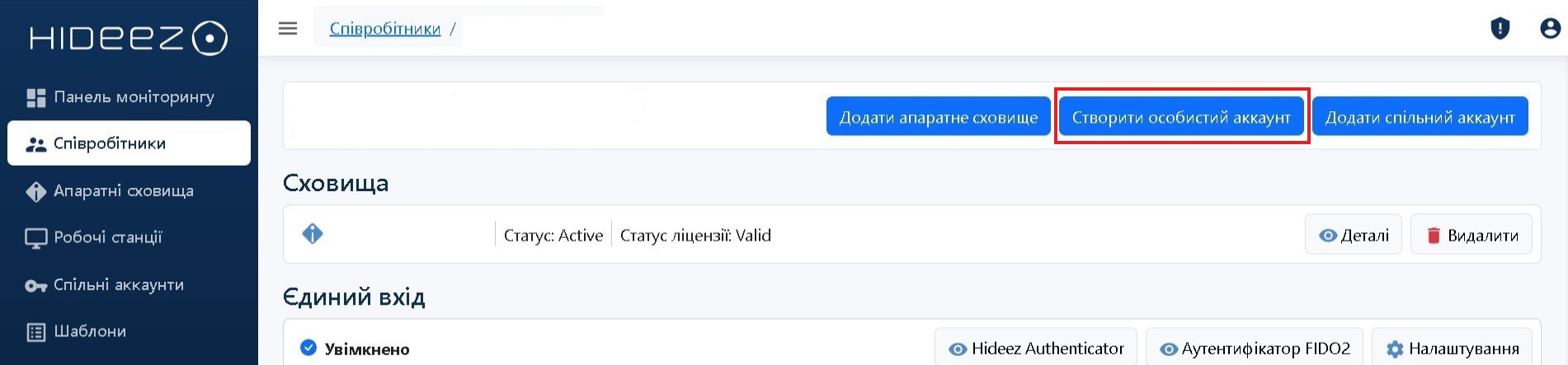Follow the Співробітники breadcrumb link

point(385,29)
